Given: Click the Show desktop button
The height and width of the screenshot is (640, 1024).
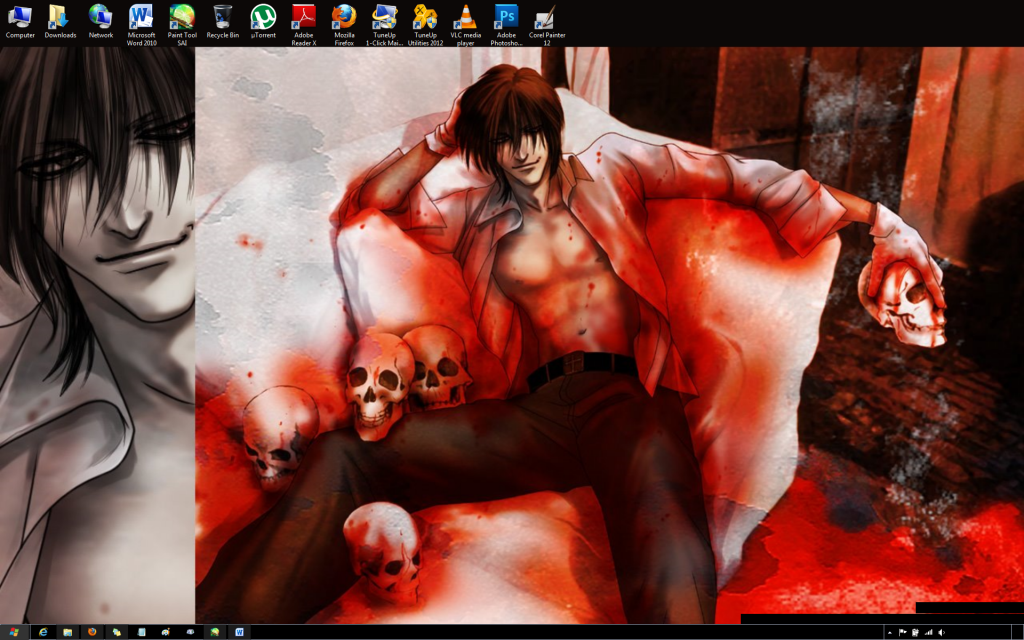Looking at the screenshot, I should click(x=1017, y=632).
